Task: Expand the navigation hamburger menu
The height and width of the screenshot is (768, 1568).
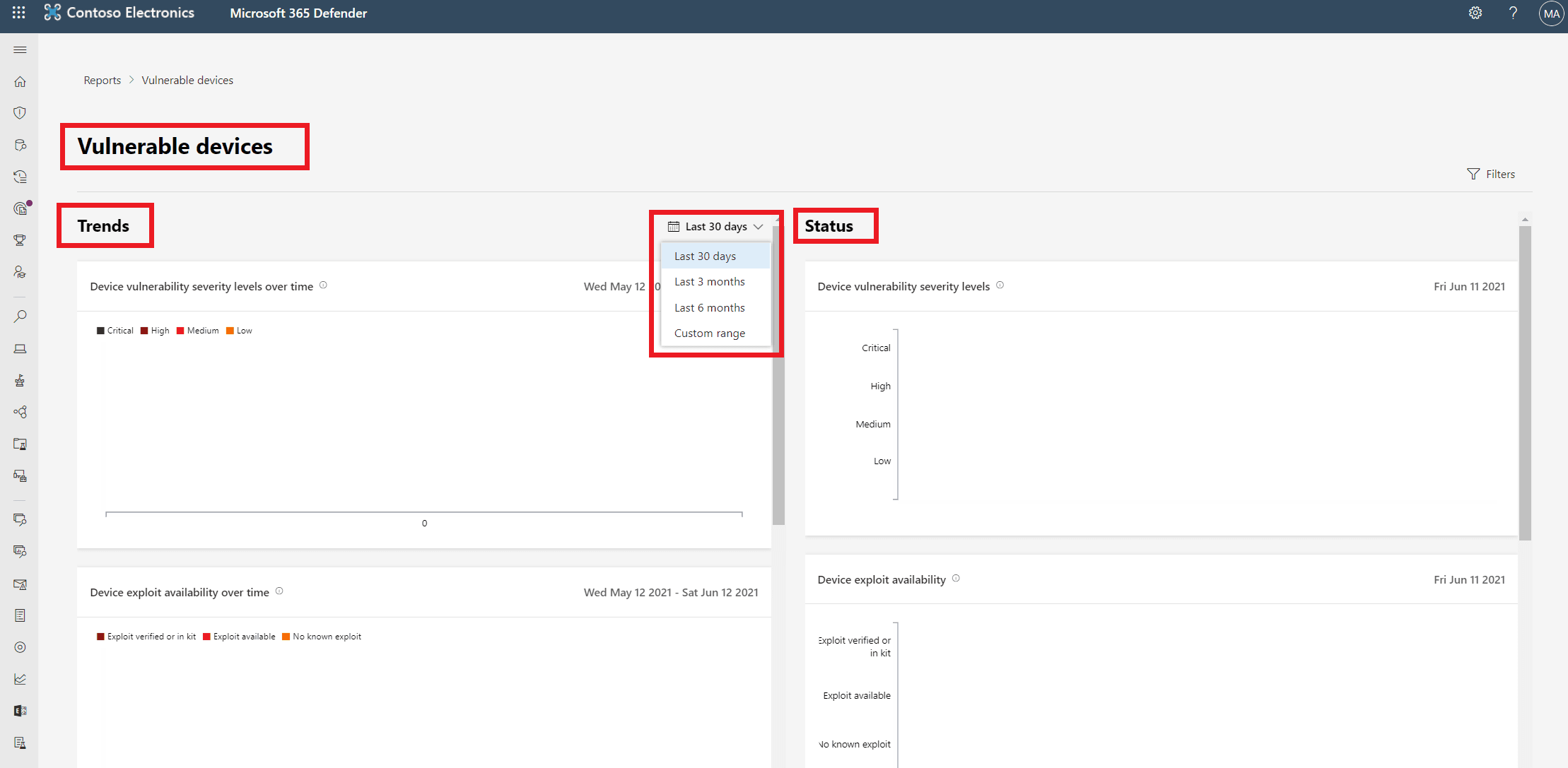Action: click(20, 50)
